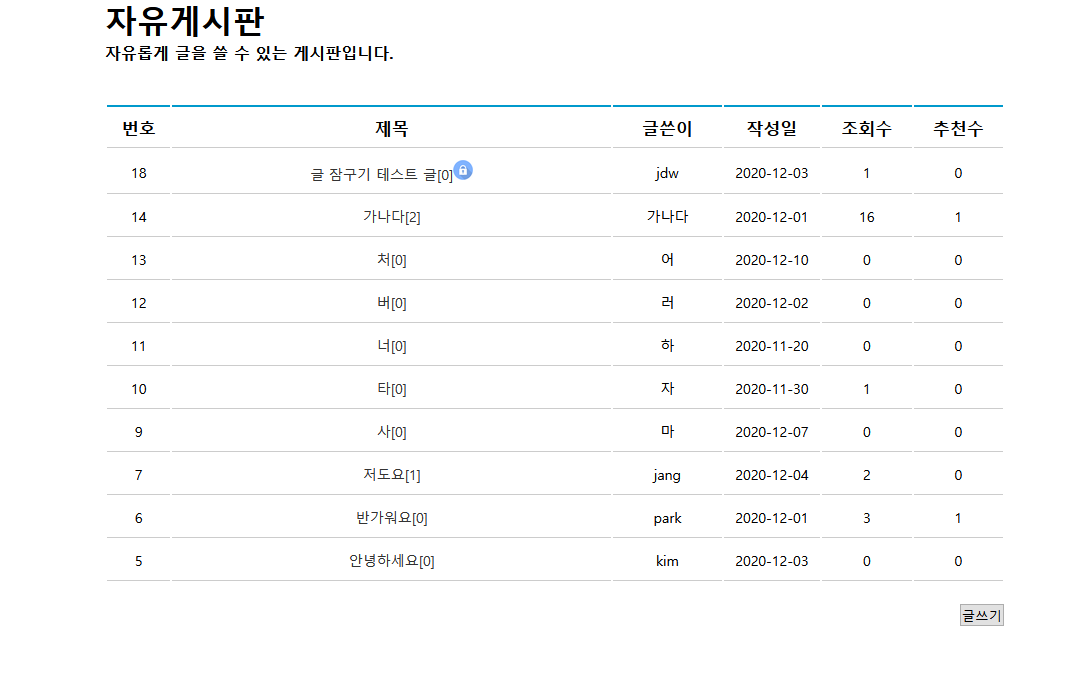The width and height of the screenshot is (1090, 675).
Task: Click the 조회수 column header
Action: point(866,128)
